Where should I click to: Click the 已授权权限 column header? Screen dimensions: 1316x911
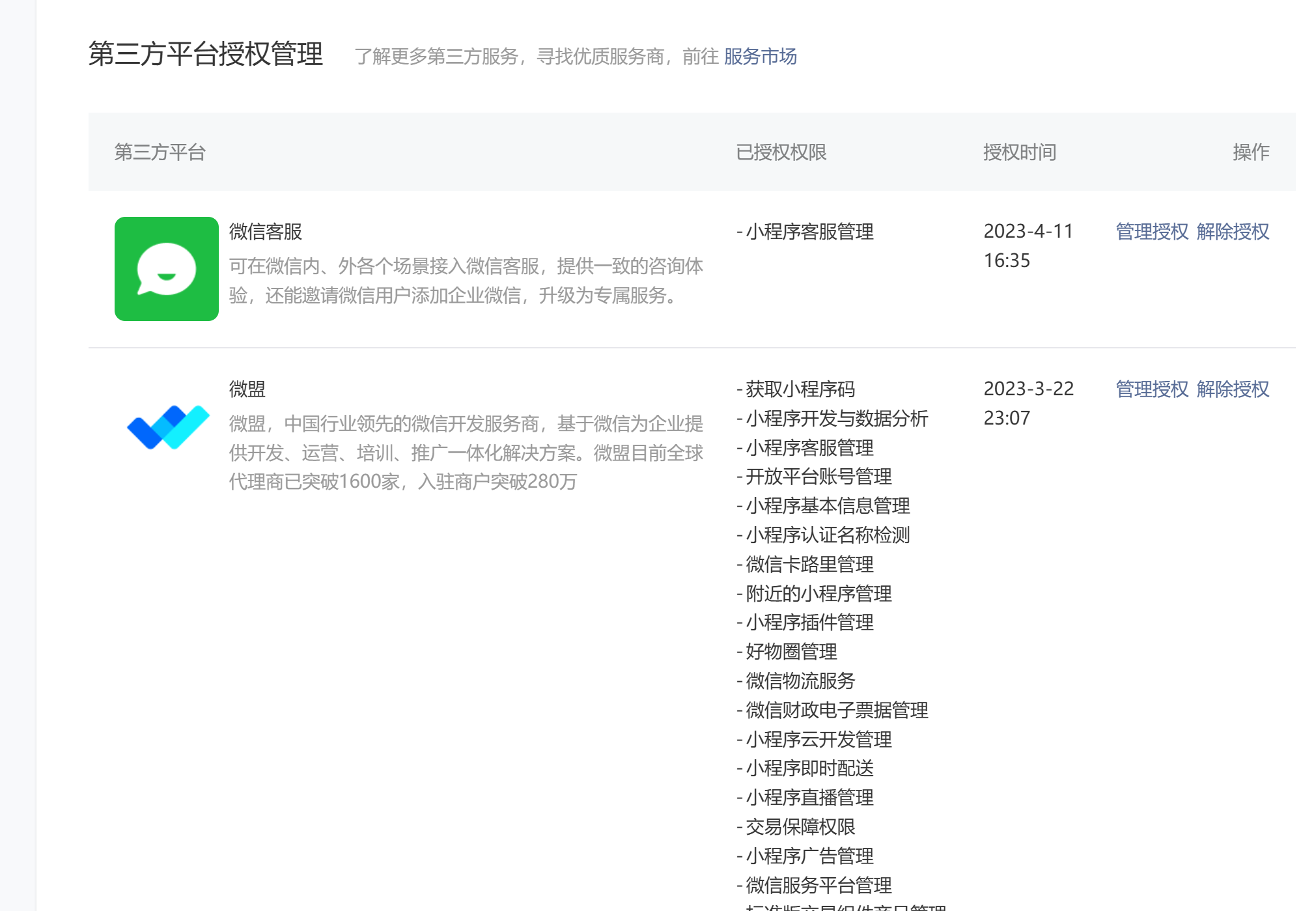(781, 152)
